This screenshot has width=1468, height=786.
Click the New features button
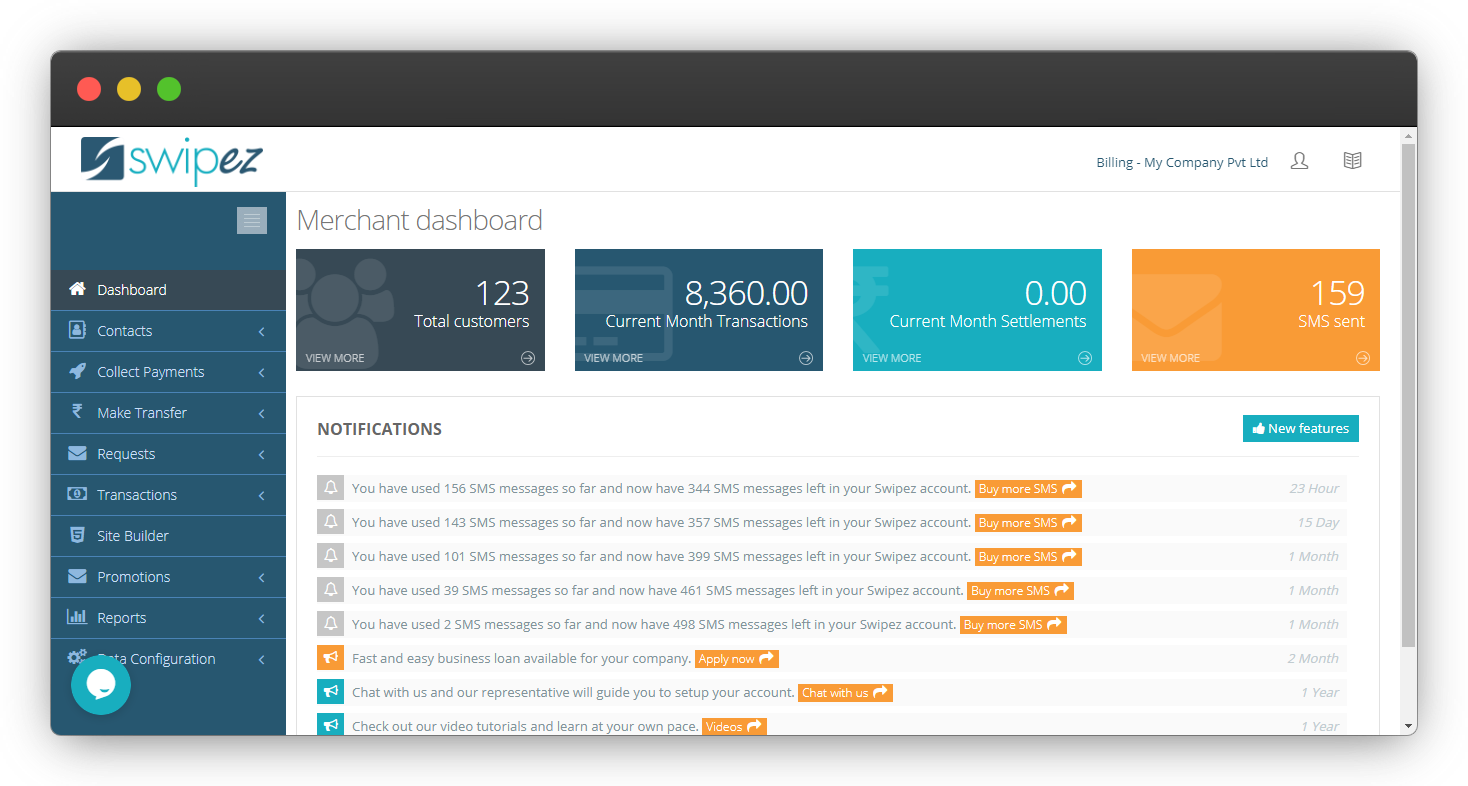point(1300,427)
